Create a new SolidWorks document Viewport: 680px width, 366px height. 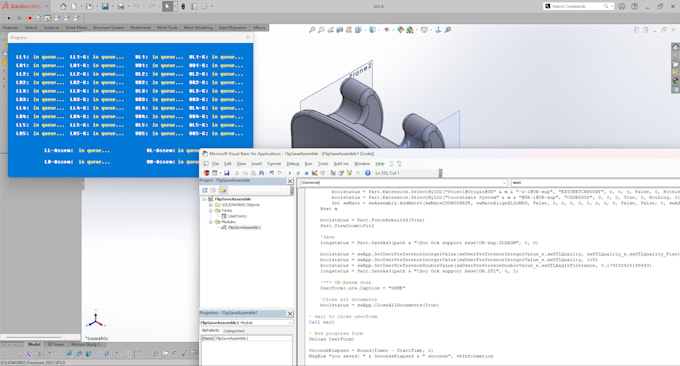[74, 7]
